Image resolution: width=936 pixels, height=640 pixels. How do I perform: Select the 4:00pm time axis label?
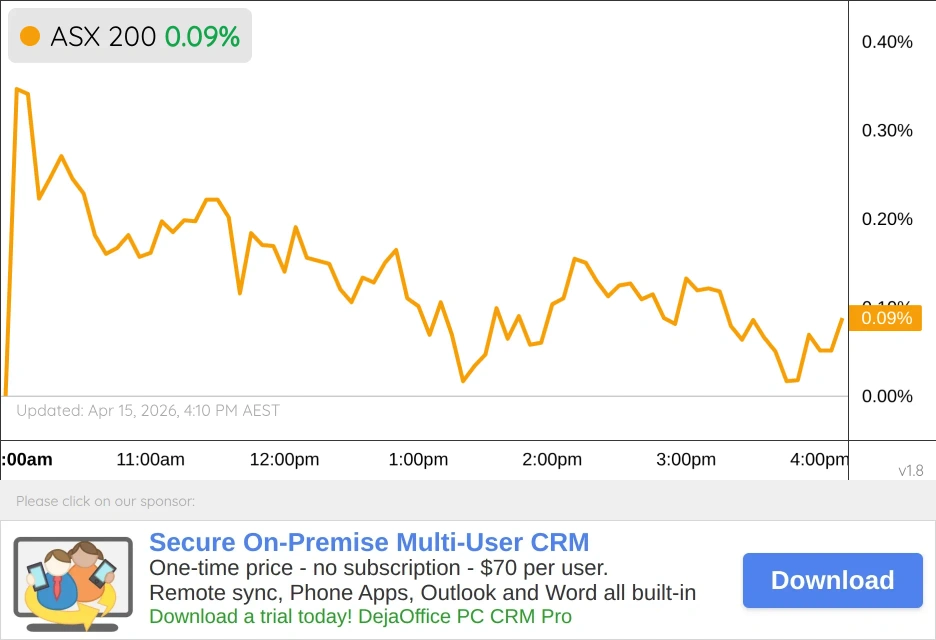[x=818, y=460]
